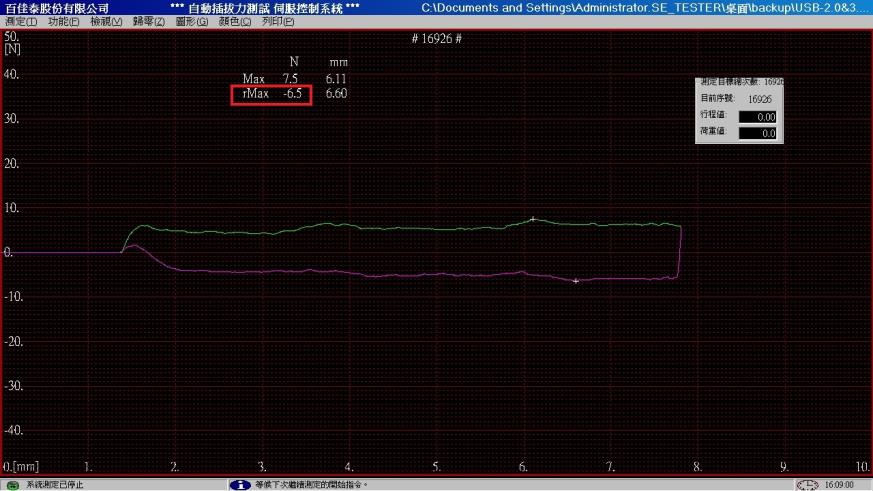Viewport: 873px width, 491px height.
Task: Click the 目前序號 16926 serial value
Action: pos(759,99)
